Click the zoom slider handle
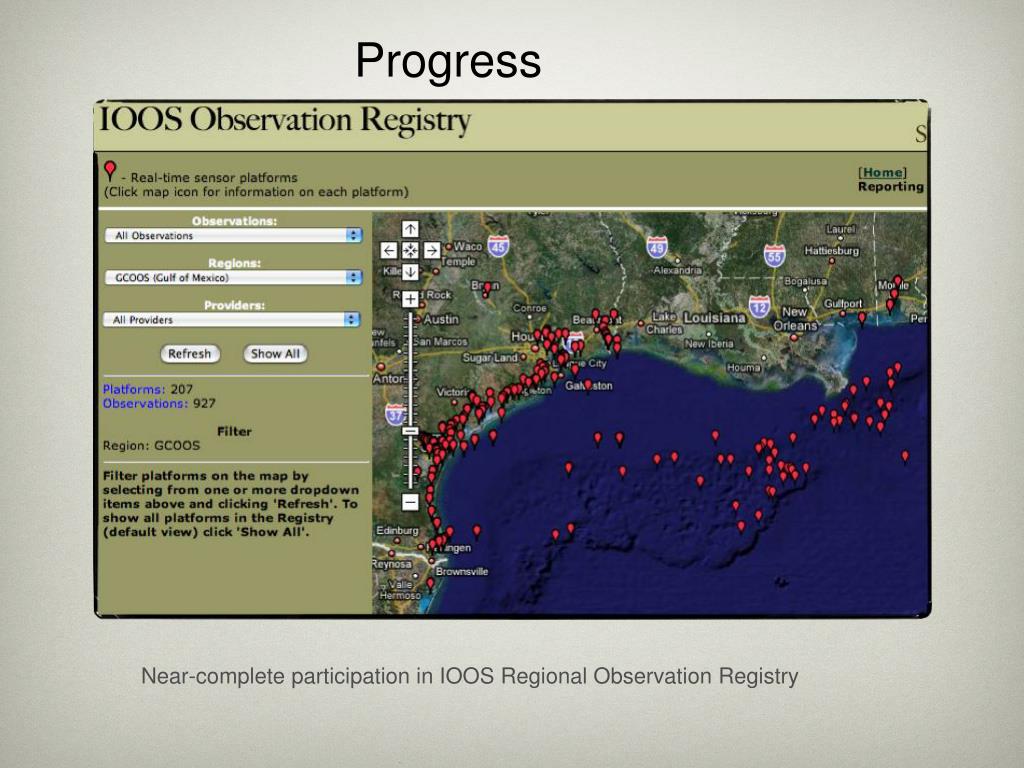This screenshot has height=768, width=1024. pos(410,431)
